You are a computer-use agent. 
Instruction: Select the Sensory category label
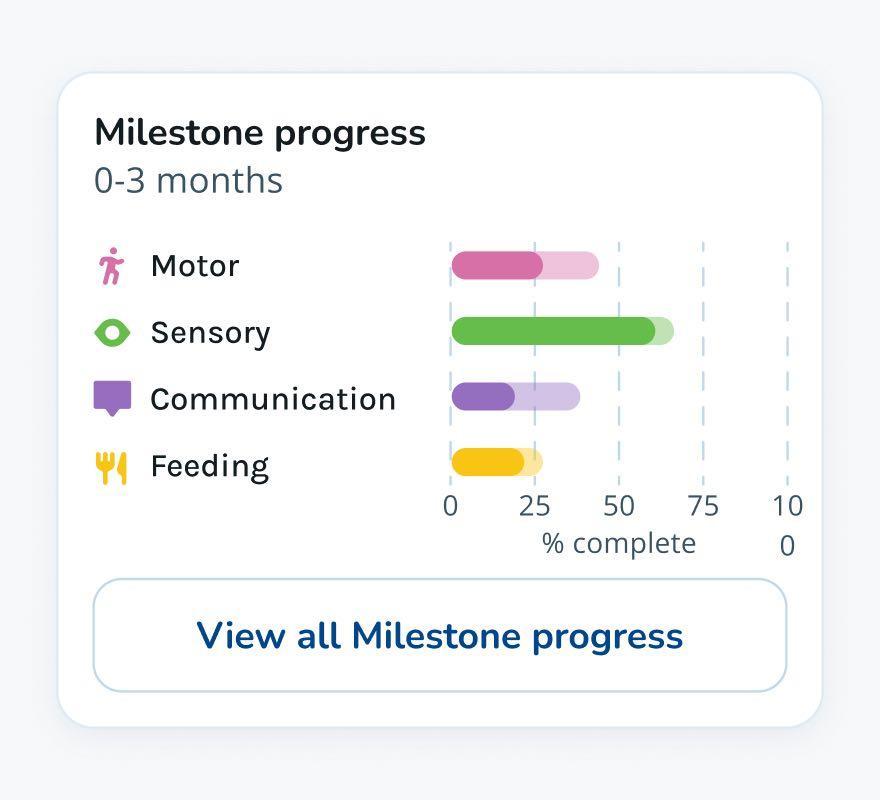click(210, 333)
